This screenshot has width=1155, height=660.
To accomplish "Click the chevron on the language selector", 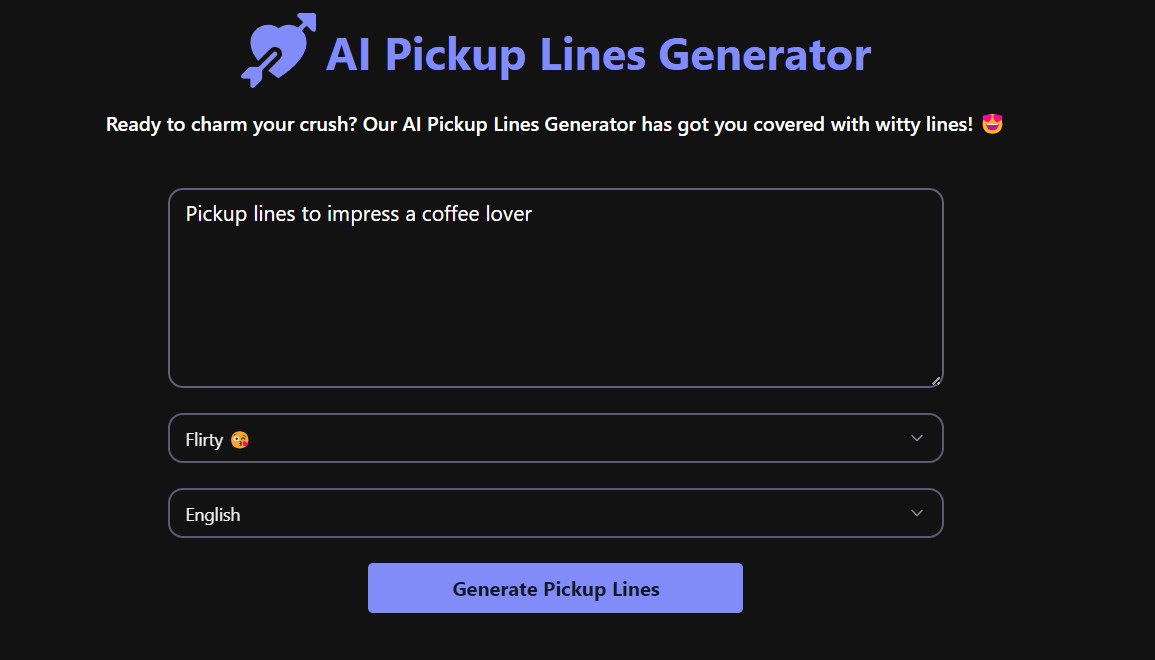I will pos(916,512).
